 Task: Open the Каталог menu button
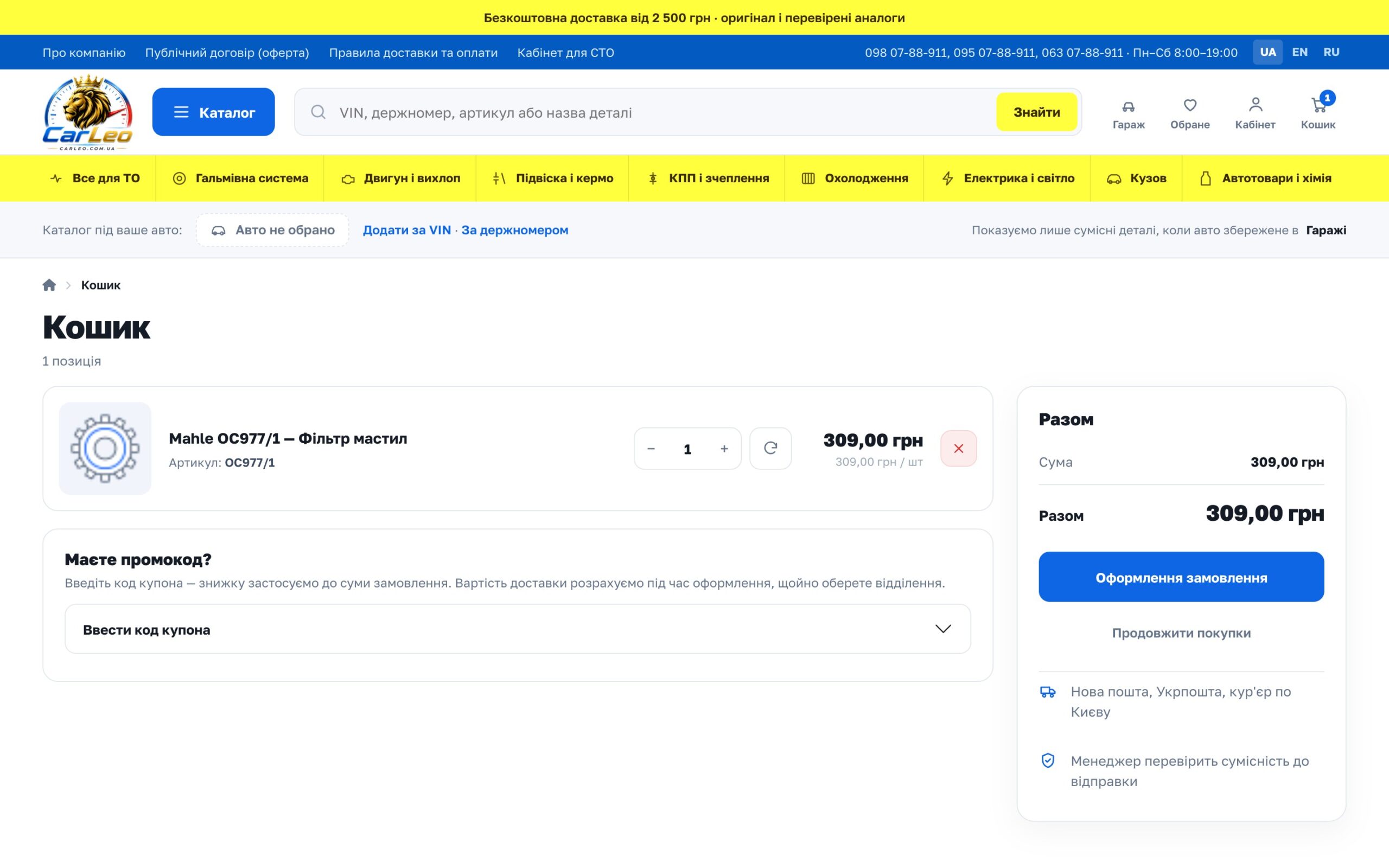214,112
